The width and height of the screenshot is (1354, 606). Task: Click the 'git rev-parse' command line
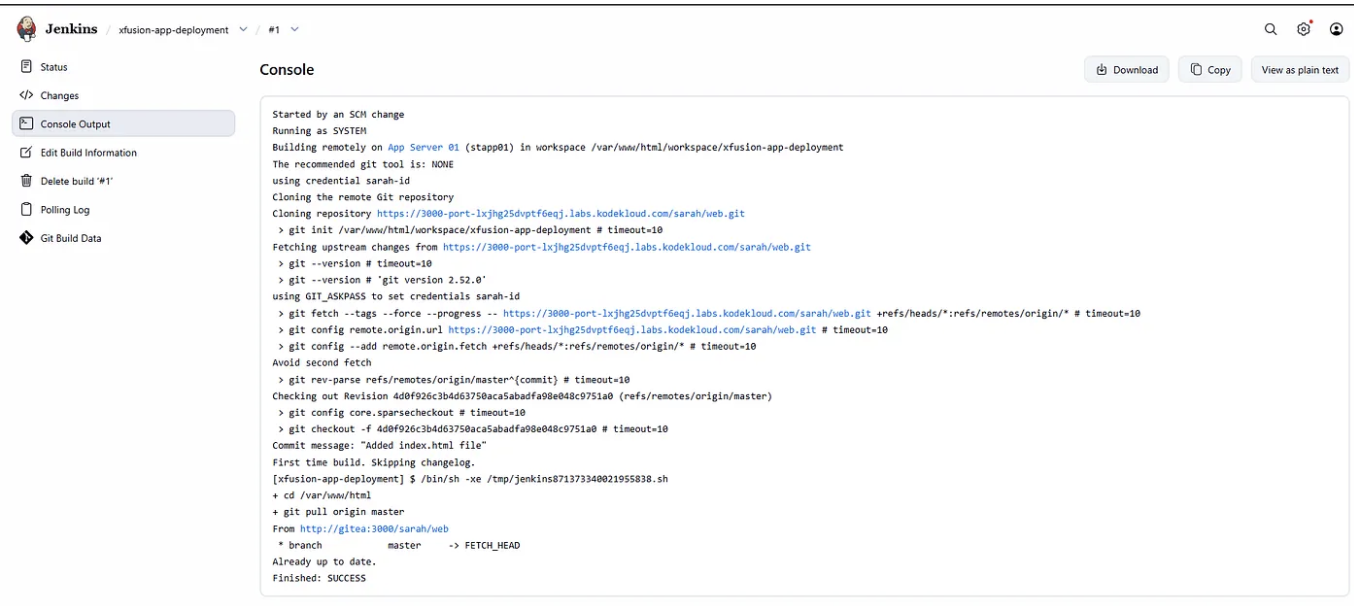click(x=454, y=380)
